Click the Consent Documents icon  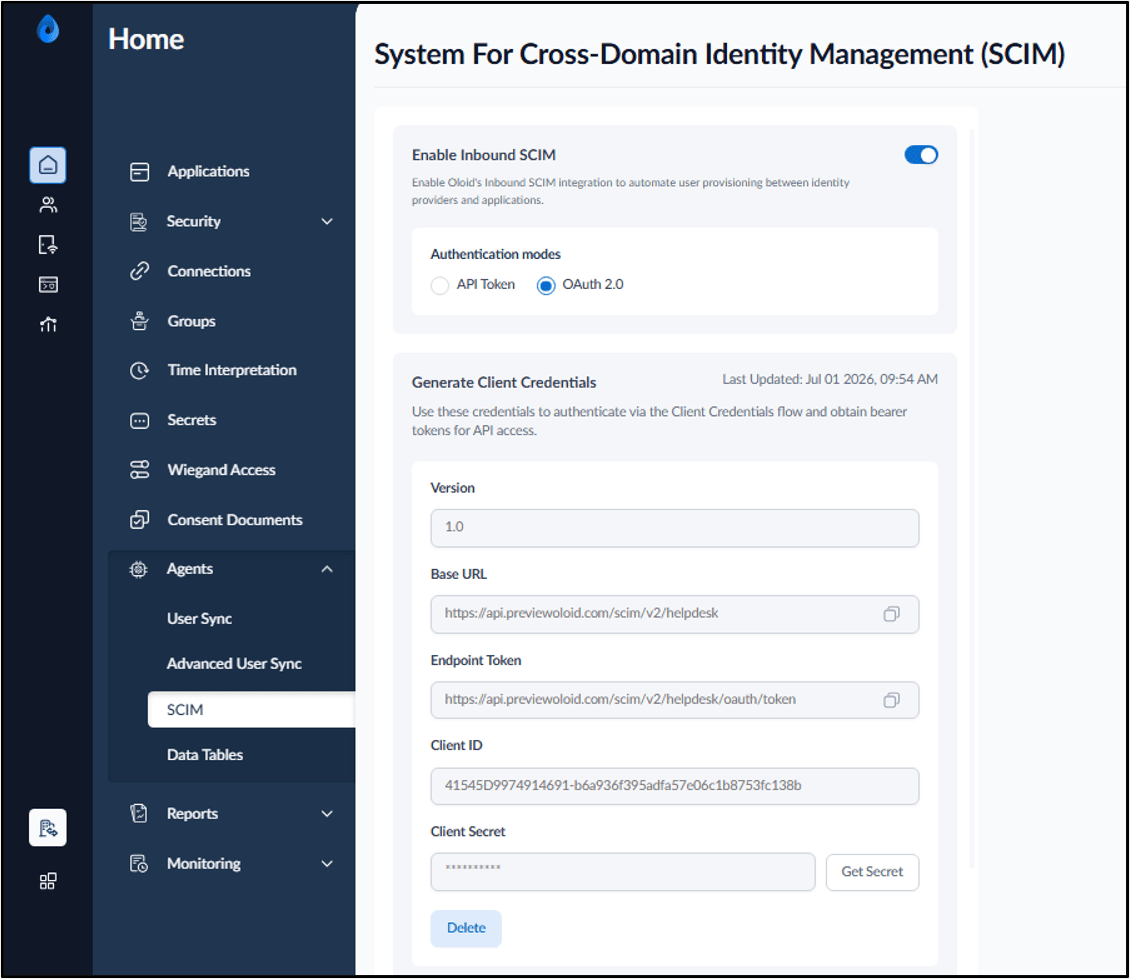[139, 520]
